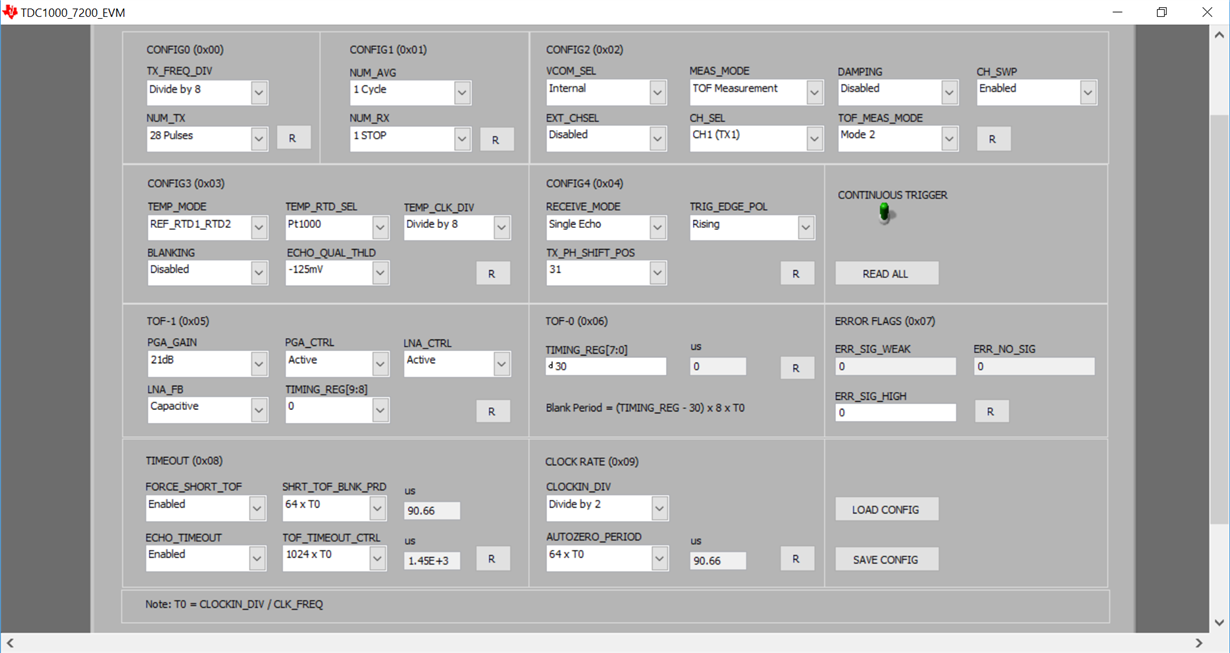Expand the CLOCKIN_DIV Divide by 2 dropdown
Screen dimensions: 1230x653
point(607,507)
